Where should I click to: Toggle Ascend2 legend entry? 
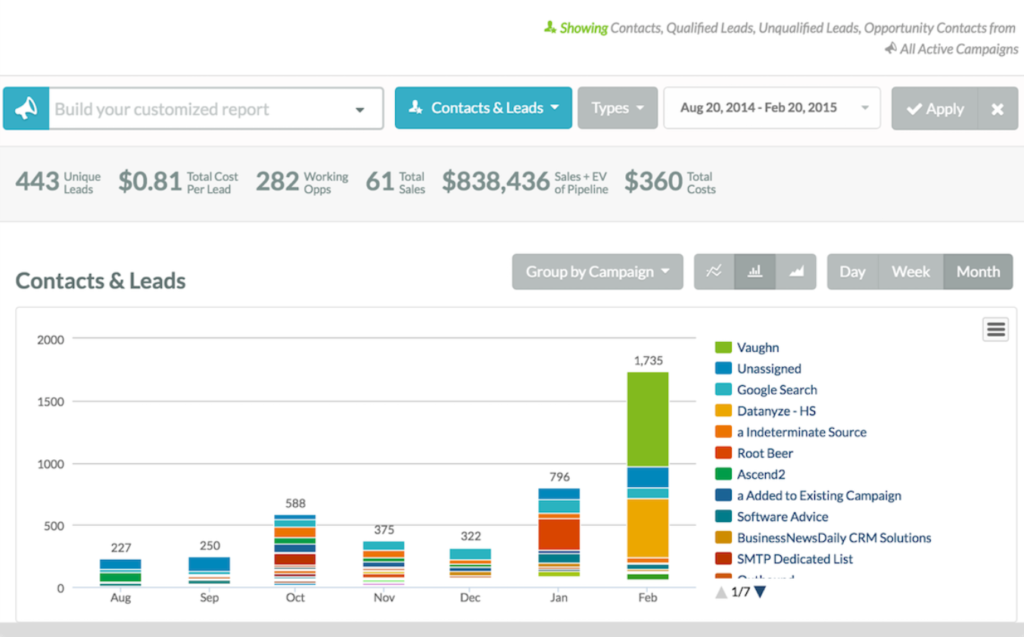point(750,474)
